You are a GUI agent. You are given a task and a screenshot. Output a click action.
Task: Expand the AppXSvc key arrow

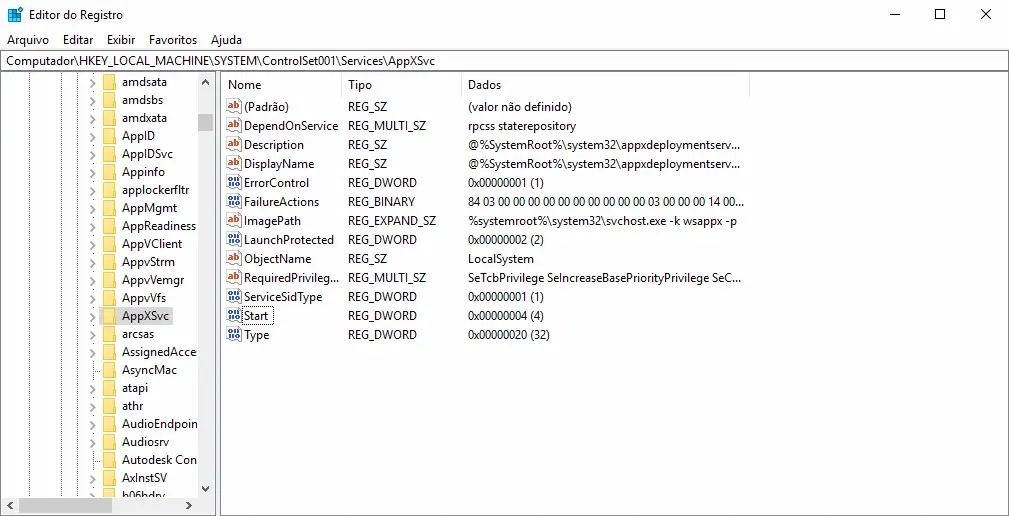click(93, 316)
